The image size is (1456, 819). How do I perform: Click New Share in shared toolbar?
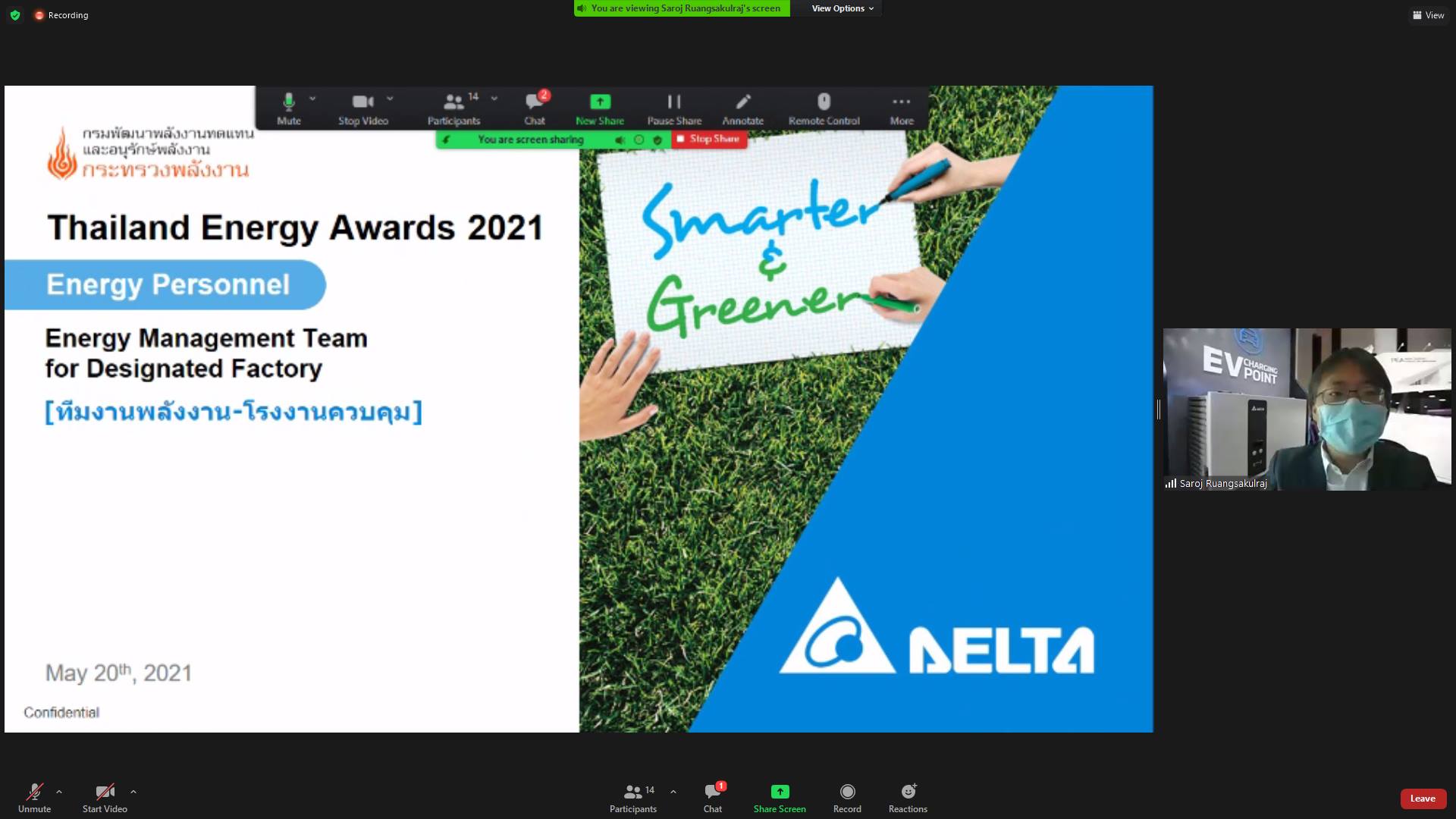point(600,109)
